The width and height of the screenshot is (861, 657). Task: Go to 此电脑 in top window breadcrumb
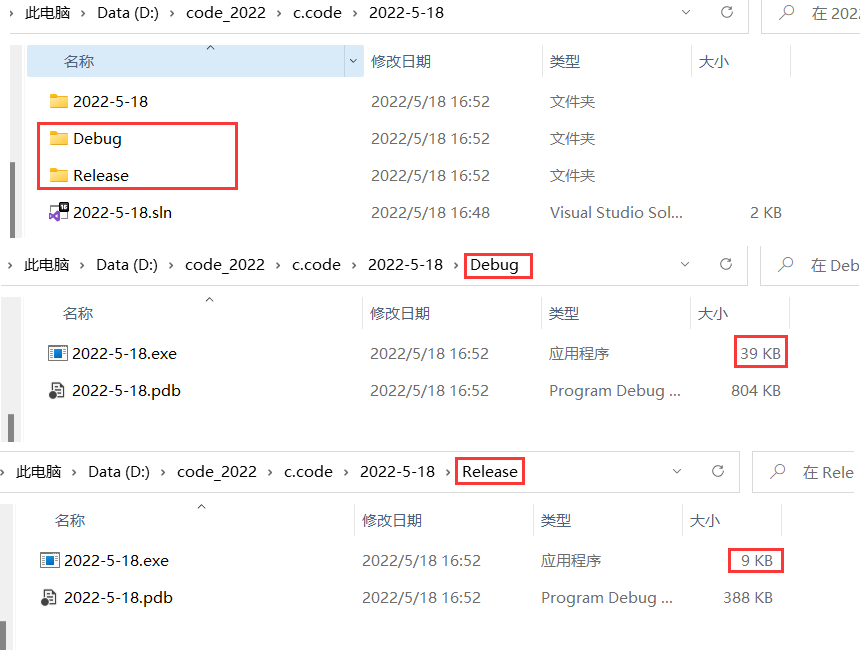point(47,13)
